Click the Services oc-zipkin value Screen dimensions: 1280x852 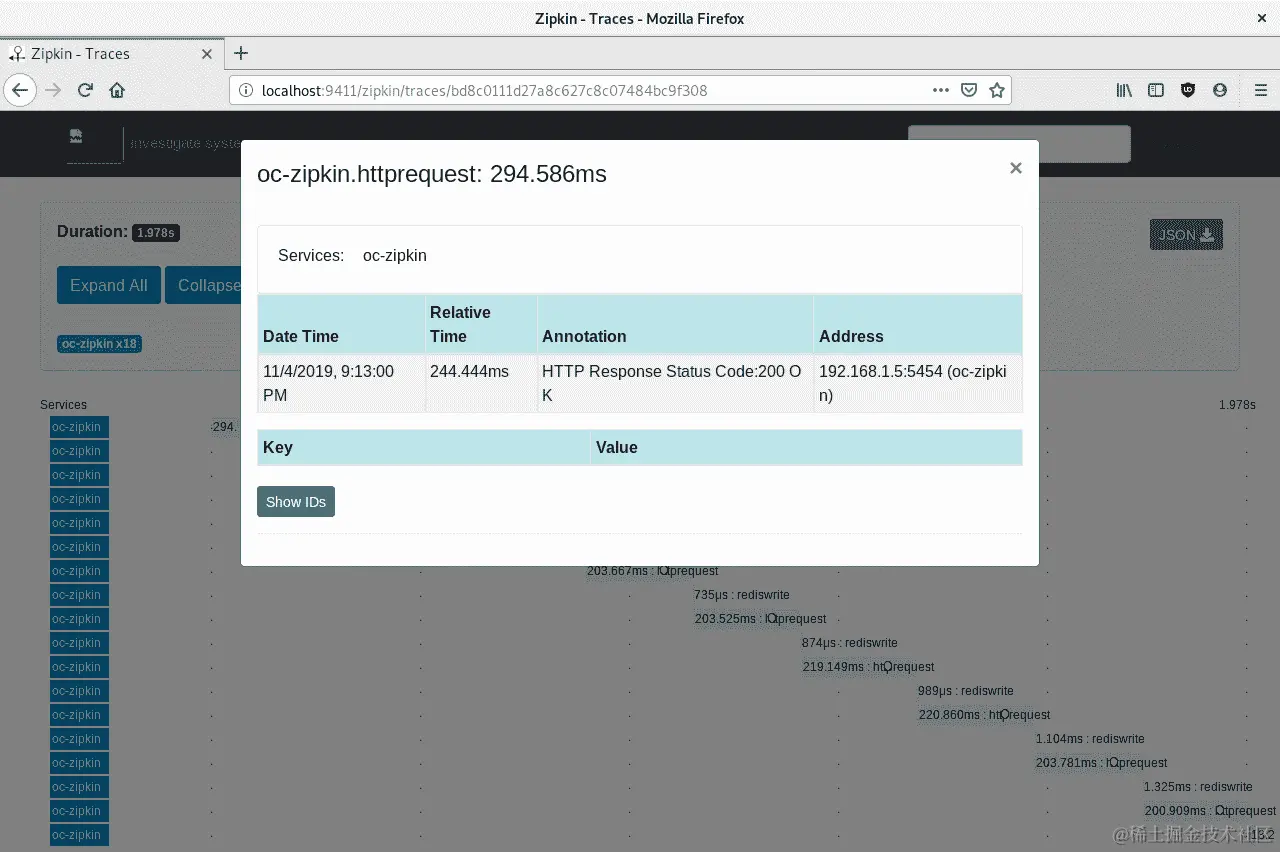(395, 256)
